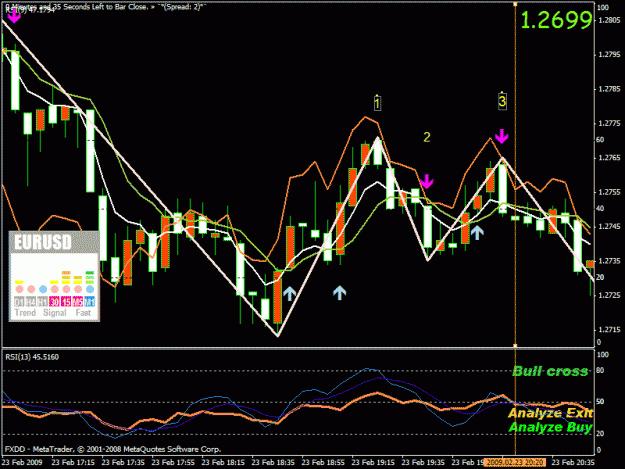
Task: Click the dot above the M5 timeframe box
Action: (x=78, y=289)
